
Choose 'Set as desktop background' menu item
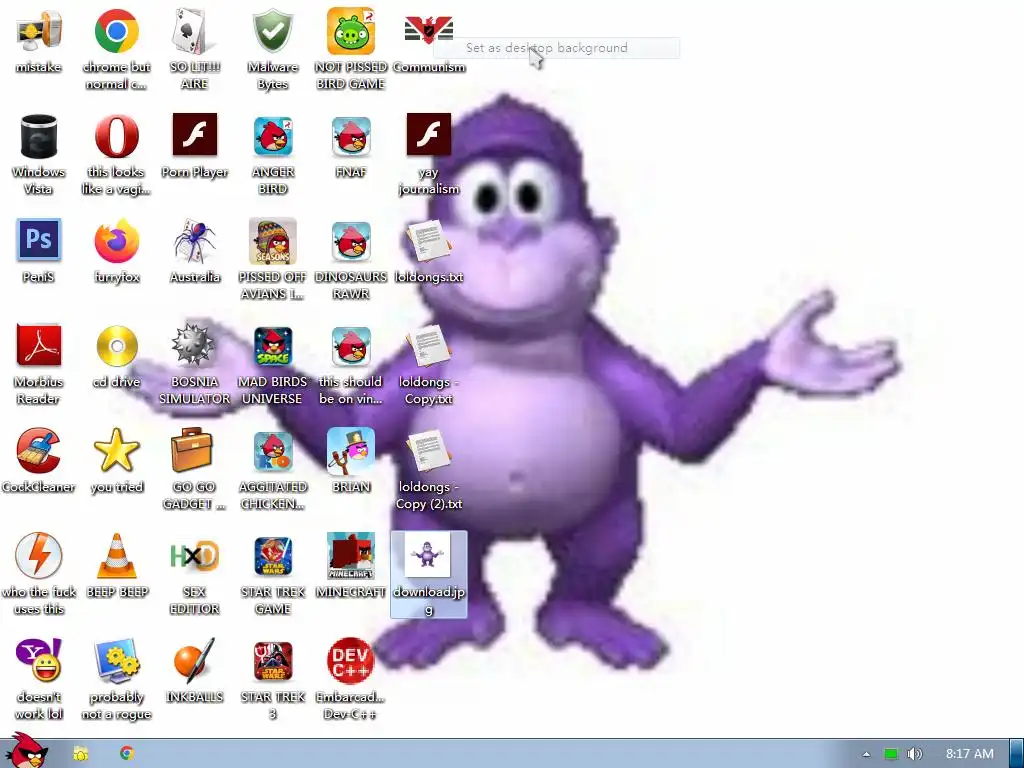556,48
